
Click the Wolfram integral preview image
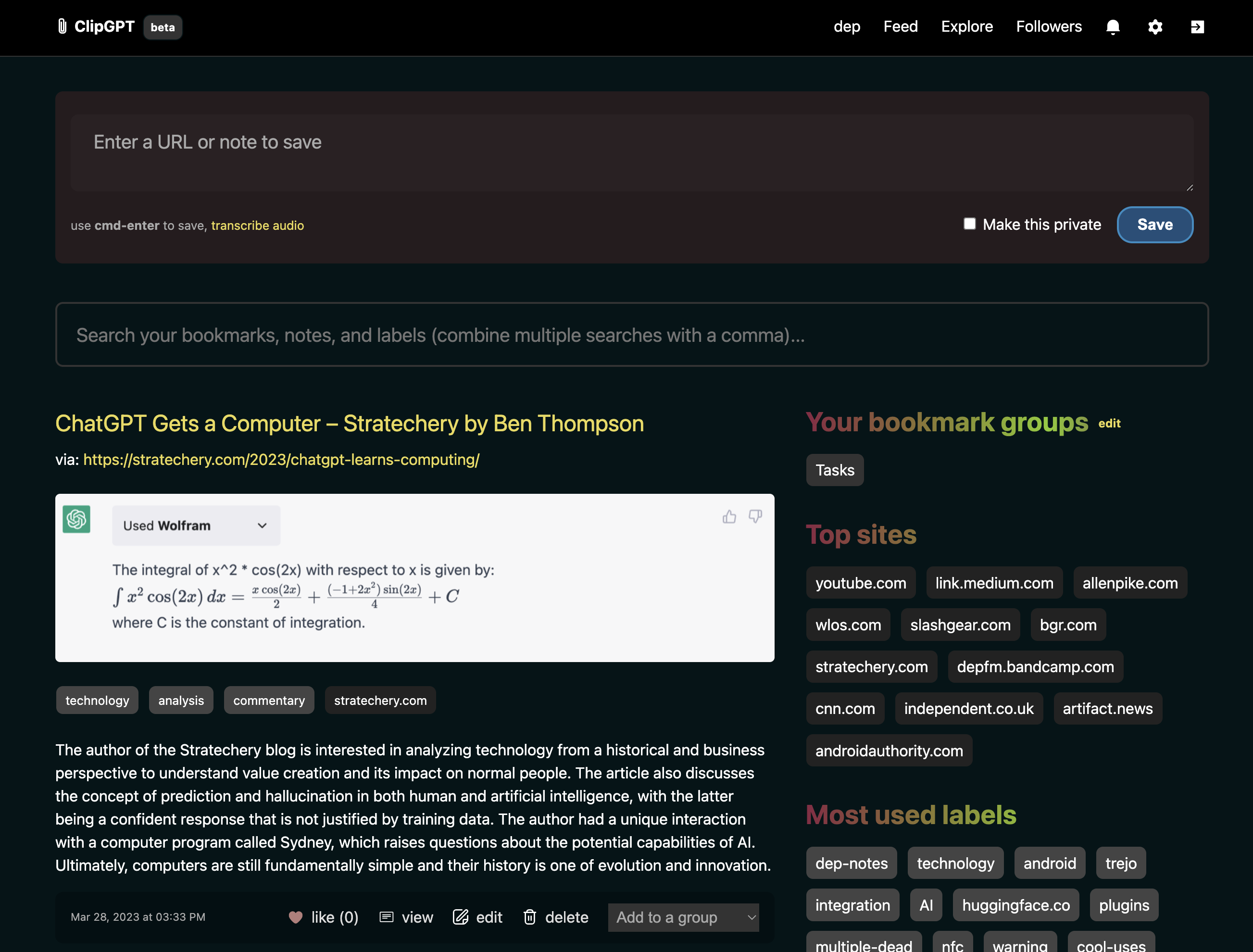pyautogui.click(x=415, y=577)
